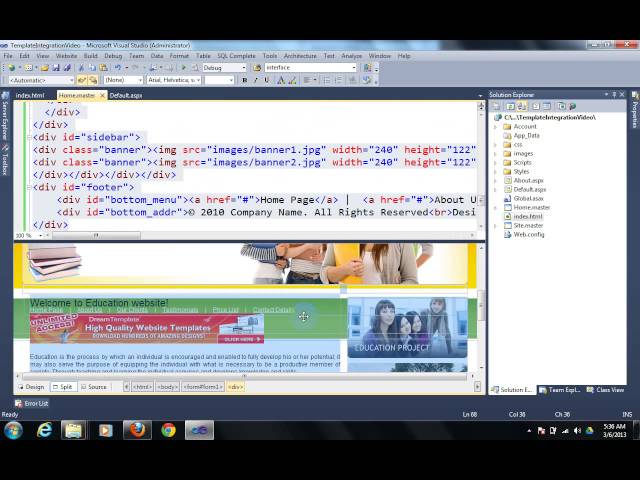This screenshot has height=480, width=640.
Task: Open Internet Explorer from taskbar
Action: [x=43, y=430]
